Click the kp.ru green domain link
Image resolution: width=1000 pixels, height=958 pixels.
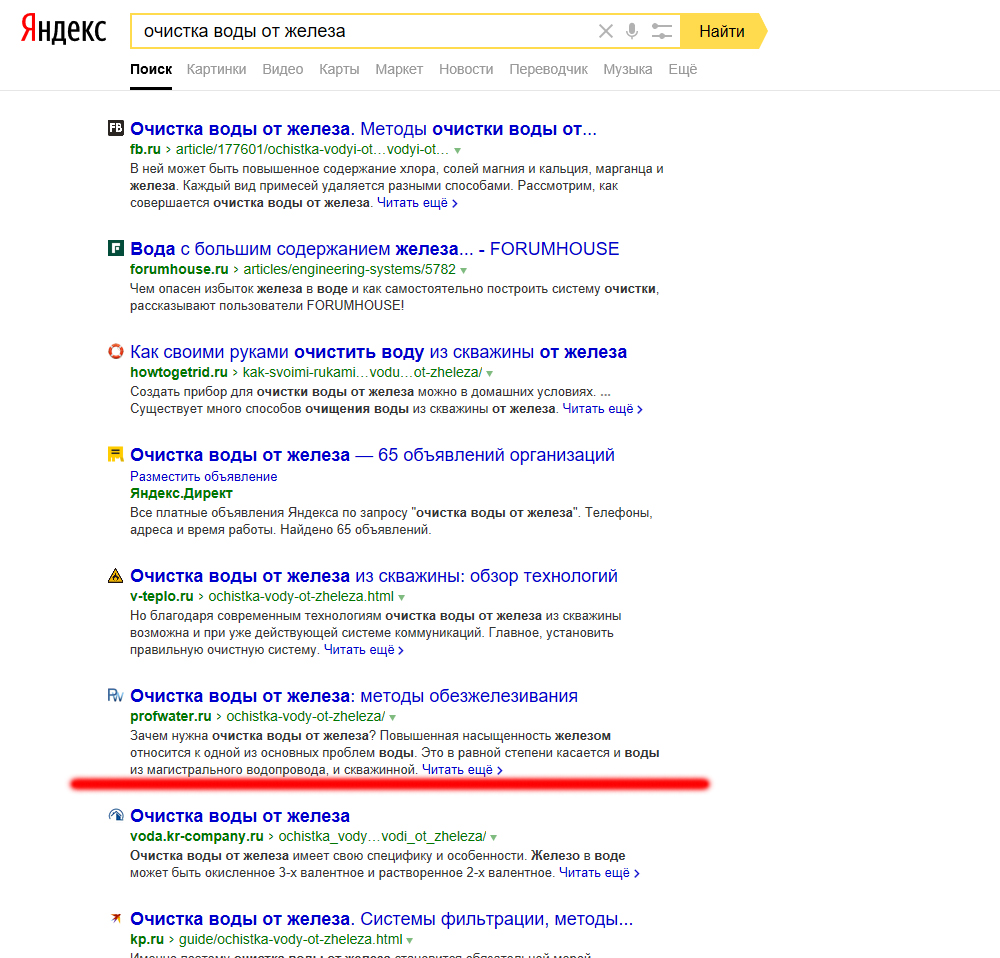[x=147, y=940]
